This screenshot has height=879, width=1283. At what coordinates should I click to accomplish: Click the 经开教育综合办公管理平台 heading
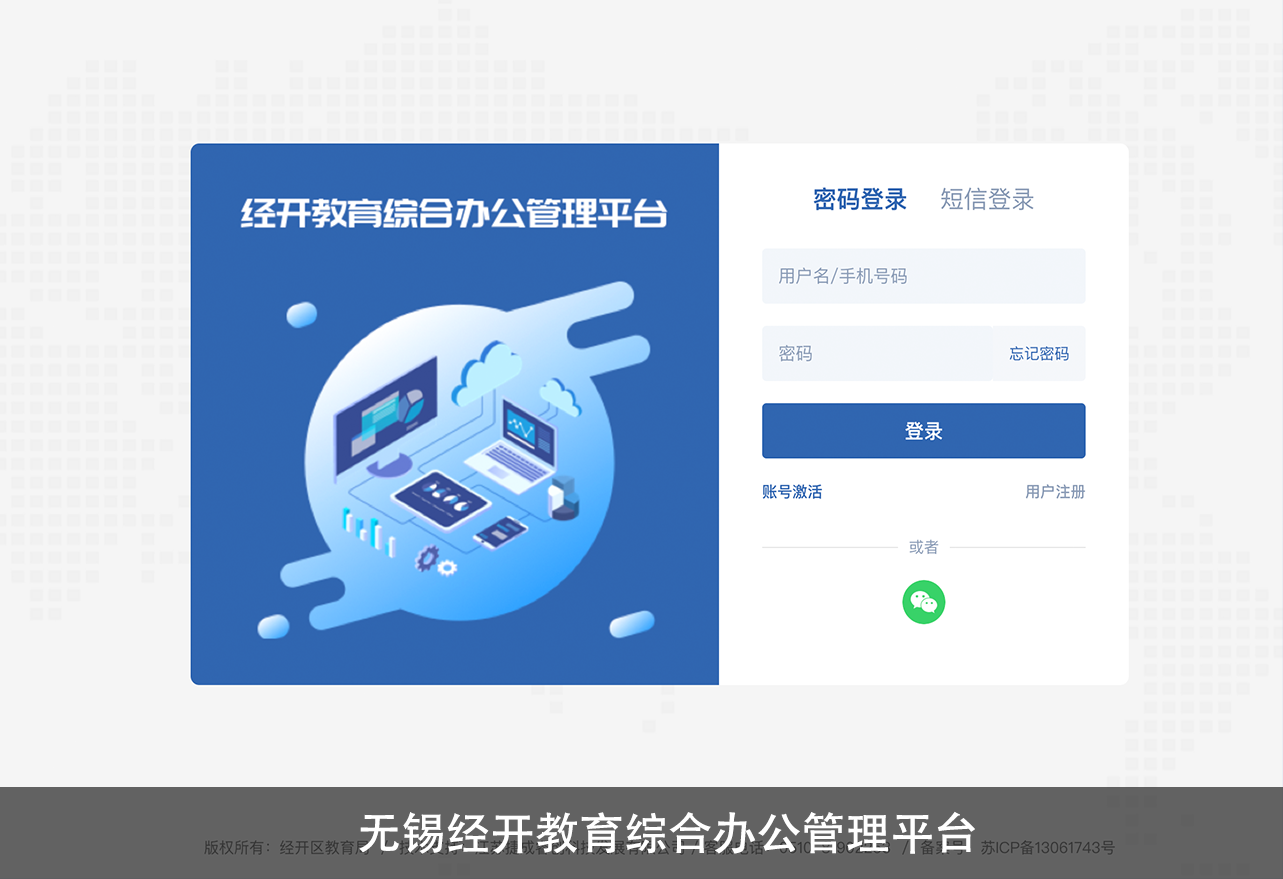click(x=454, y=214)
